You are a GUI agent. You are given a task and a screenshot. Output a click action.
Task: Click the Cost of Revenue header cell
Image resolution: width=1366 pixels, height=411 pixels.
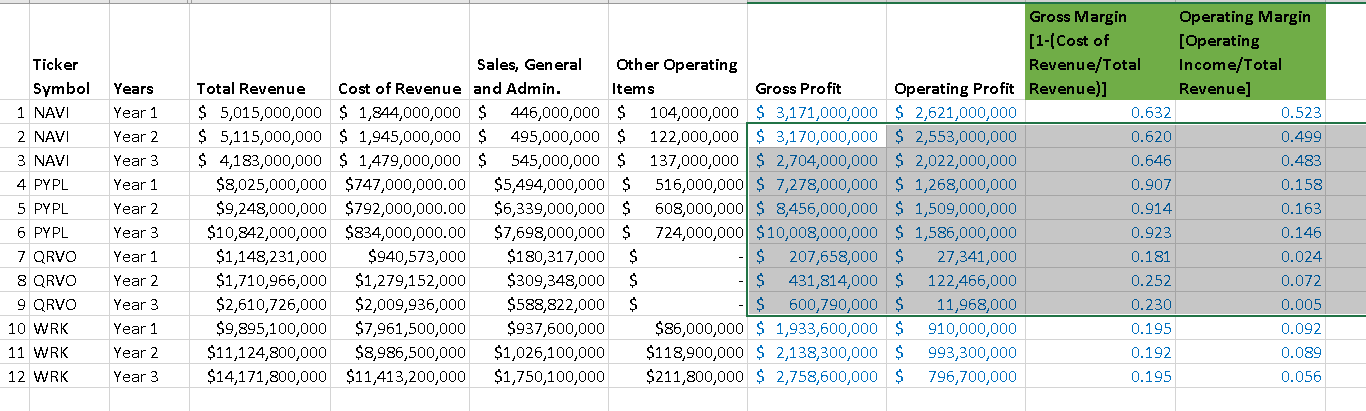click(x=401, y=53)
